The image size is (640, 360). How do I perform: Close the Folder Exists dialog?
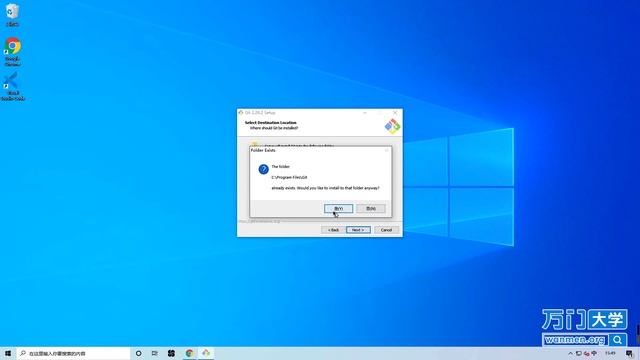click(x=386, y=150)
